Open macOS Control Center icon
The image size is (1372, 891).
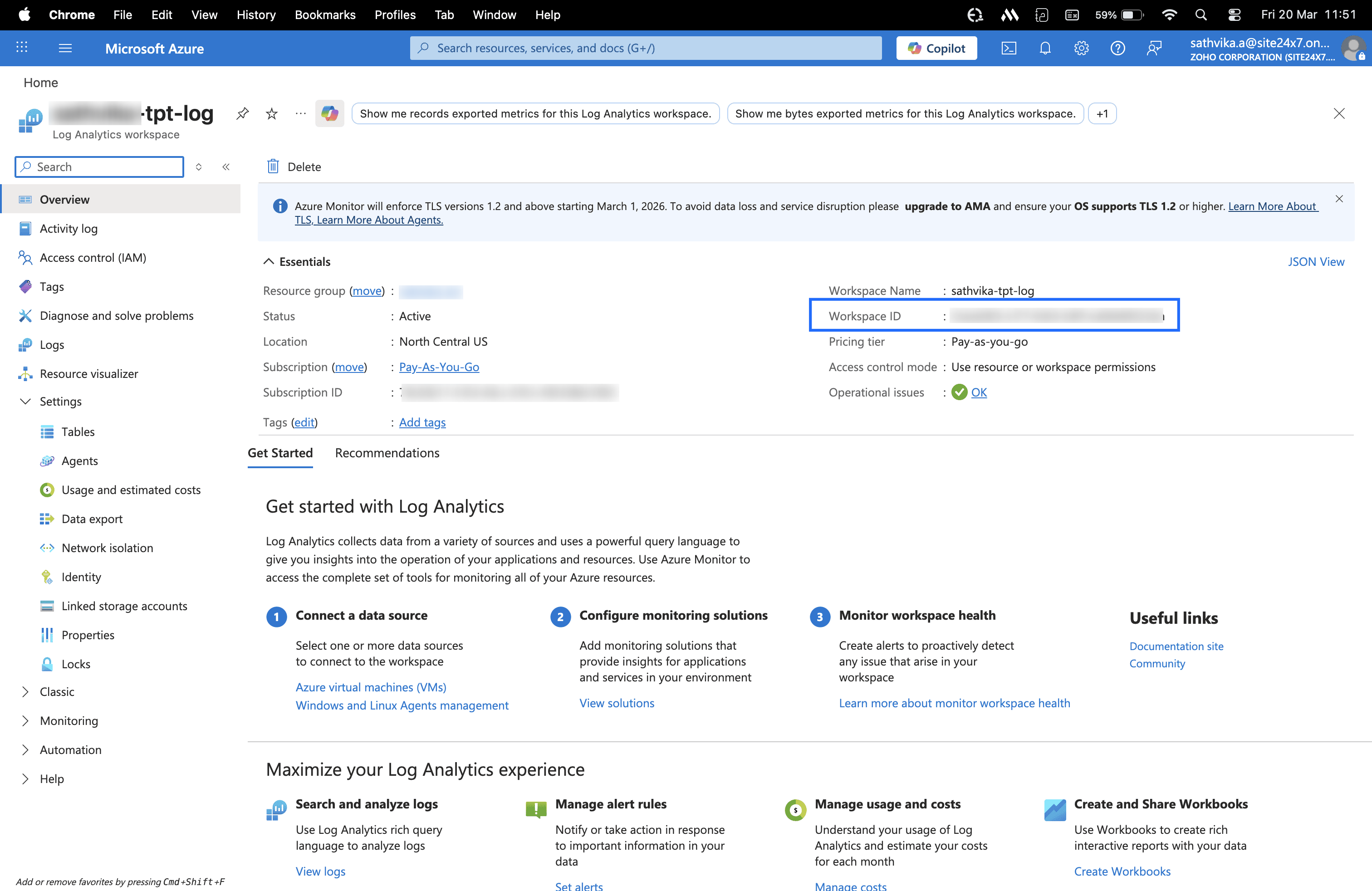[1234, 15]
